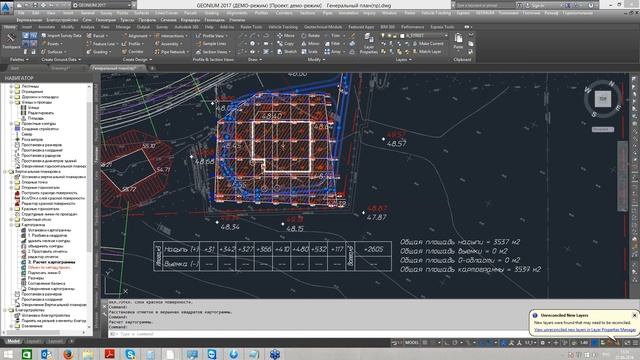Select the Scale tool
The image size is (640, 360).
pos(309,52)
